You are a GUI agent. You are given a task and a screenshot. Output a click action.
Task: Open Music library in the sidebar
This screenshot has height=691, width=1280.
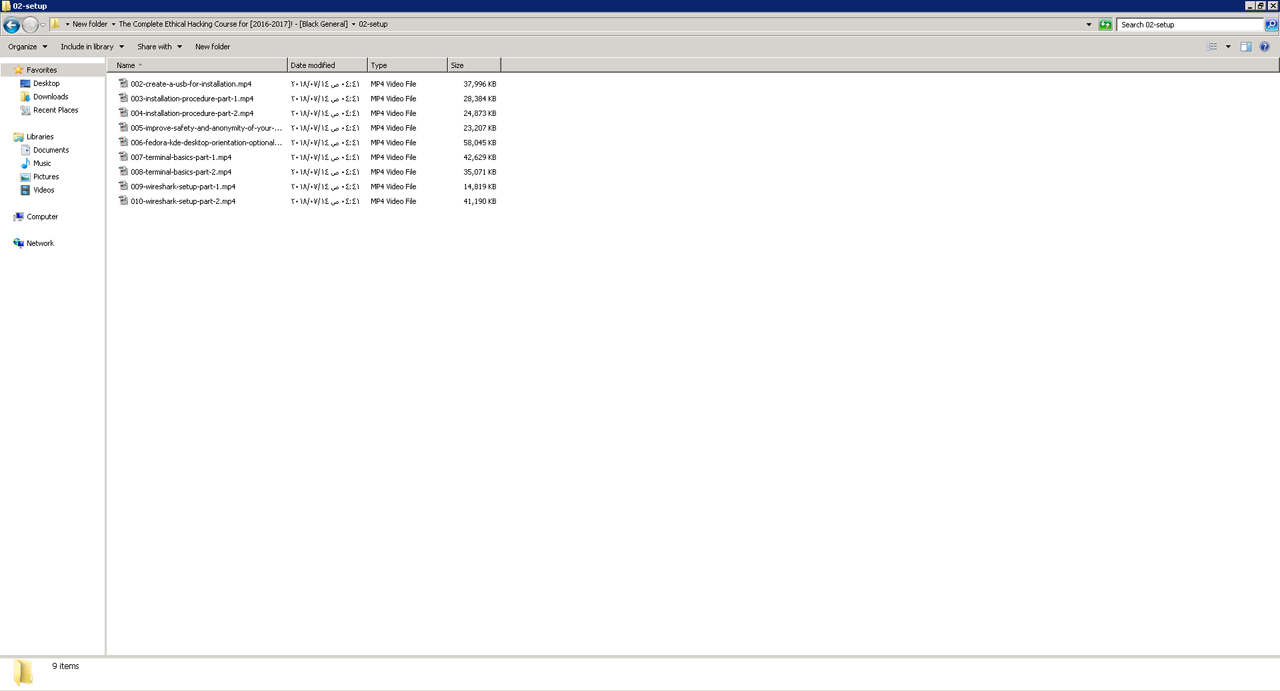coord(42,163)
